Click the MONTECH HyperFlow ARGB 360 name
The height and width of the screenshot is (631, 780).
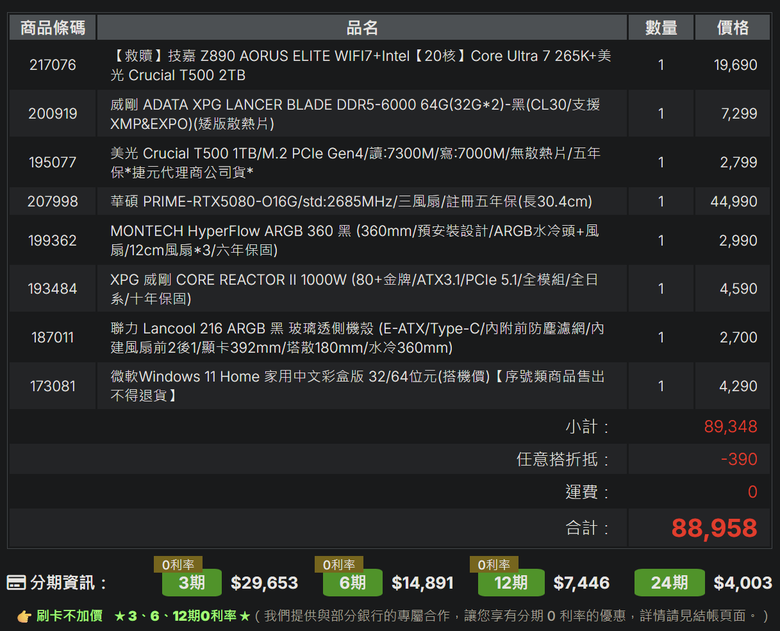355,241
